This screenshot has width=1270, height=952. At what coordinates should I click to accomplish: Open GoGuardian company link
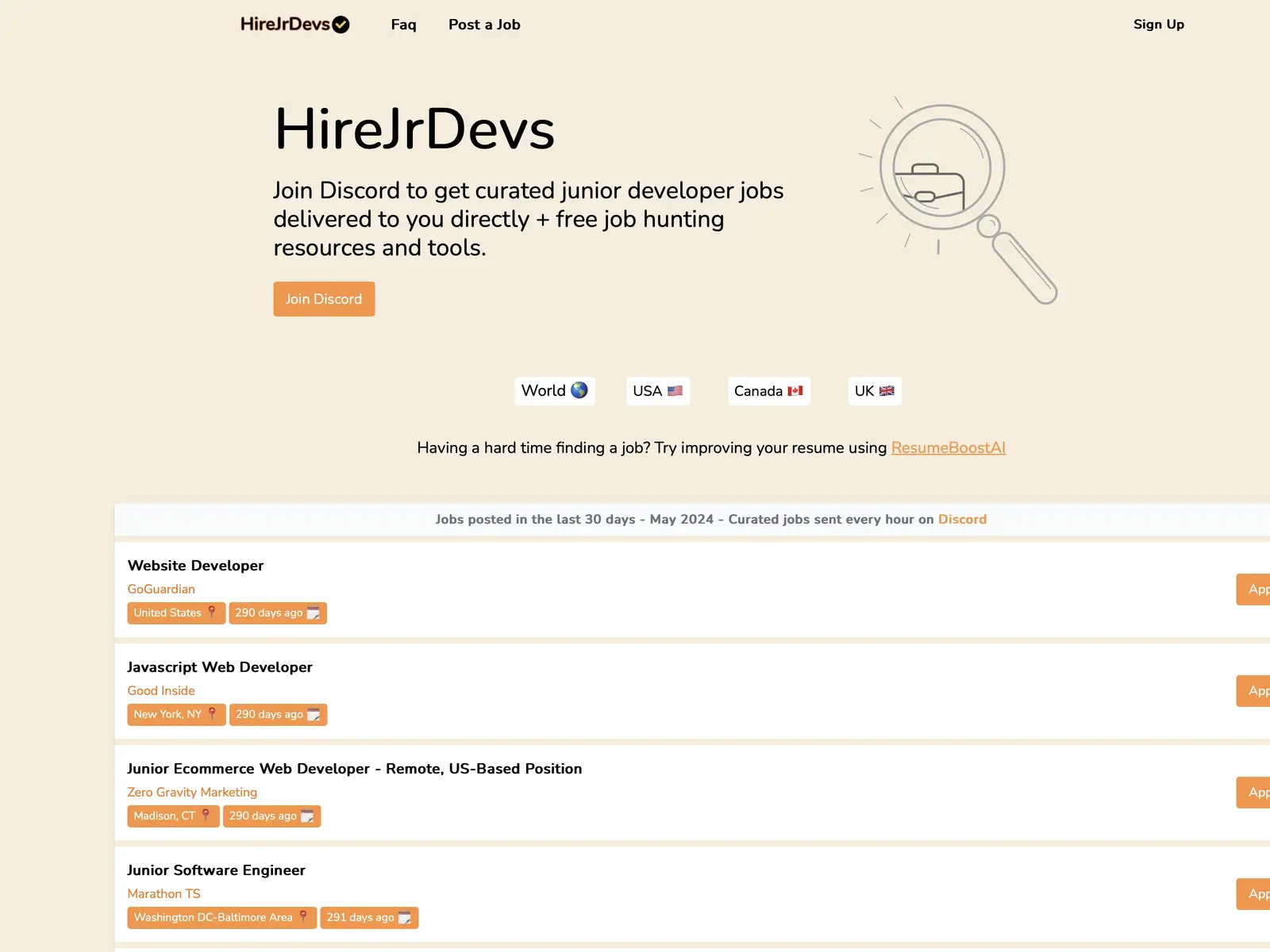[x=161, y=589]
